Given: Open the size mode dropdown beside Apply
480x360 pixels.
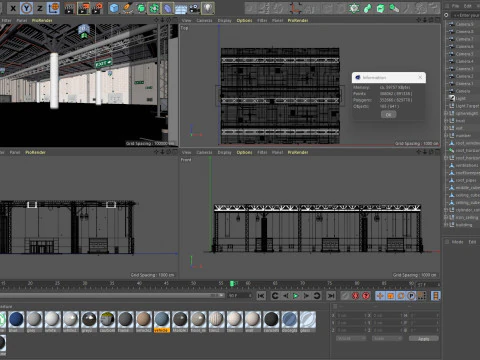Looking at the screenshot, I should (x=387, y=339).
